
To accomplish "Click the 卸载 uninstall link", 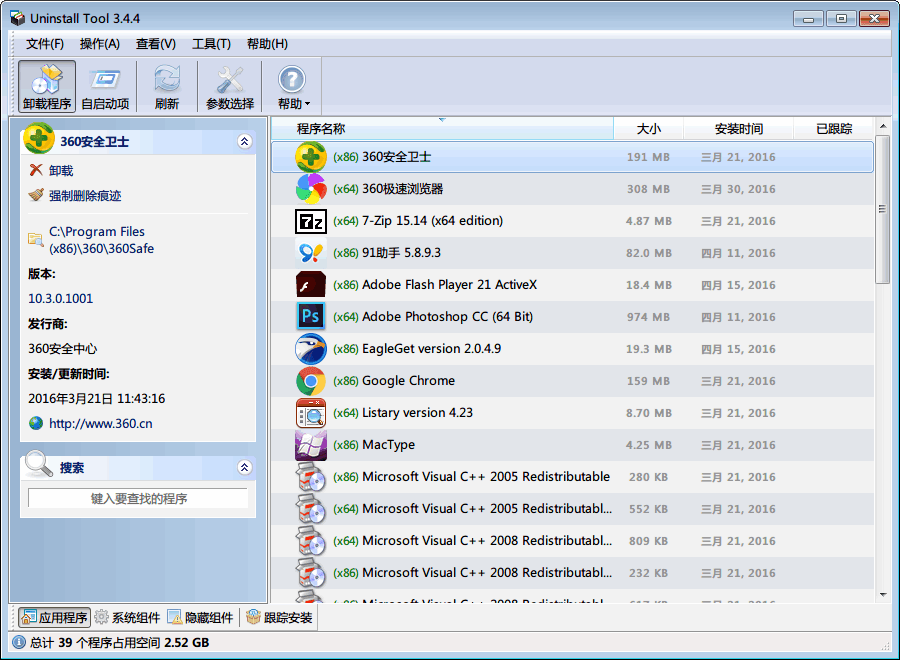I will click(x=61, y=170).
